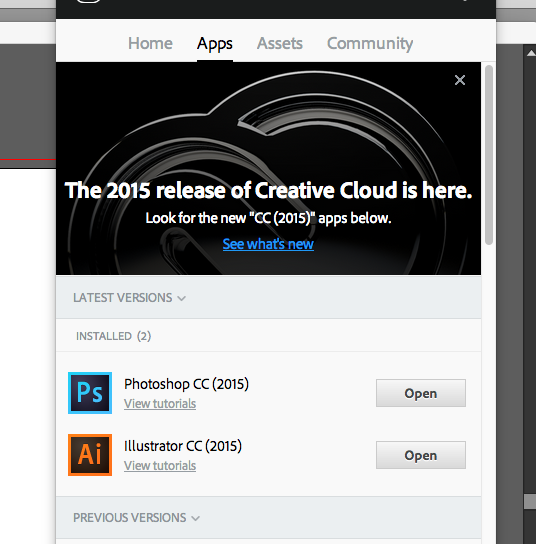The height and width of the screenshot is (544, 536).
Task: Click the background window's scroll up arrow
Action: [530, 53]
